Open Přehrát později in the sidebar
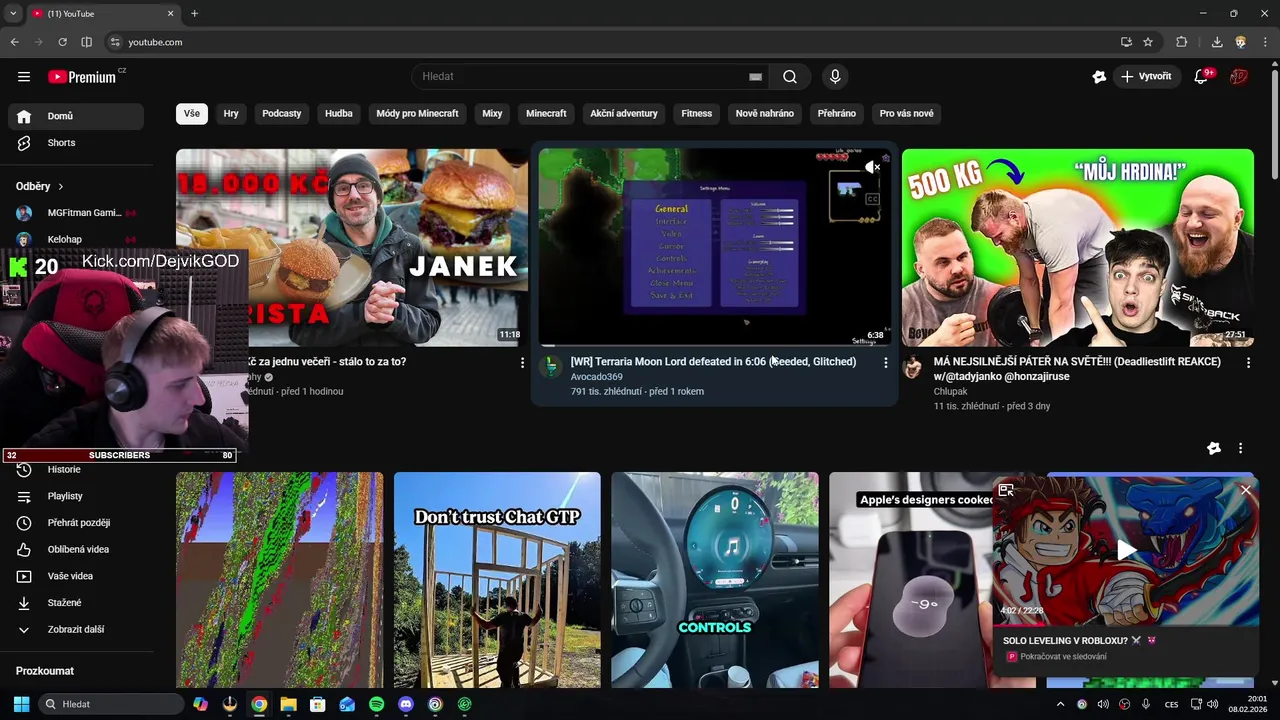 pyautogui.click(x=76, y=523)
